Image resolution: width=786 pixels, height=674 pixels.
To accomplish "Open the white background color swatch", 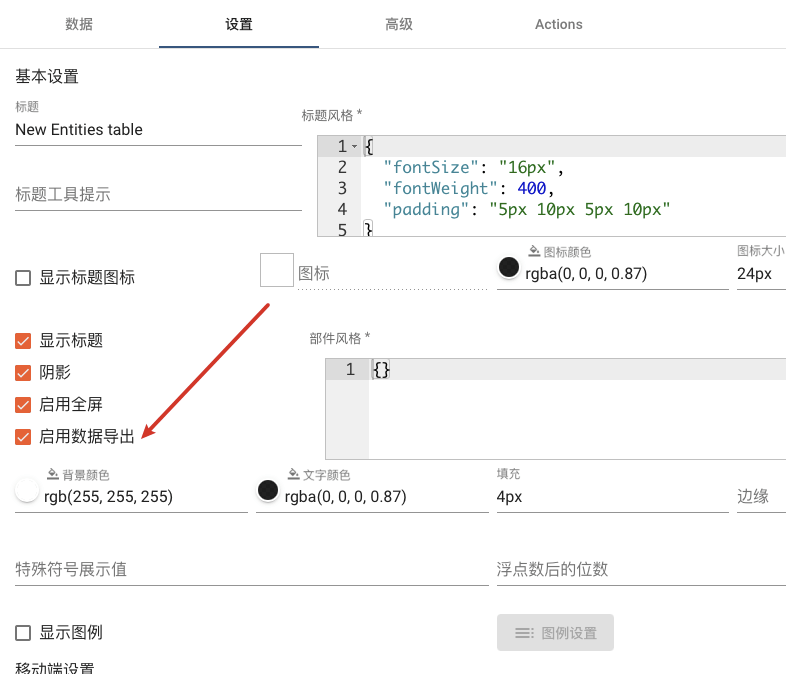I will 27,491.
